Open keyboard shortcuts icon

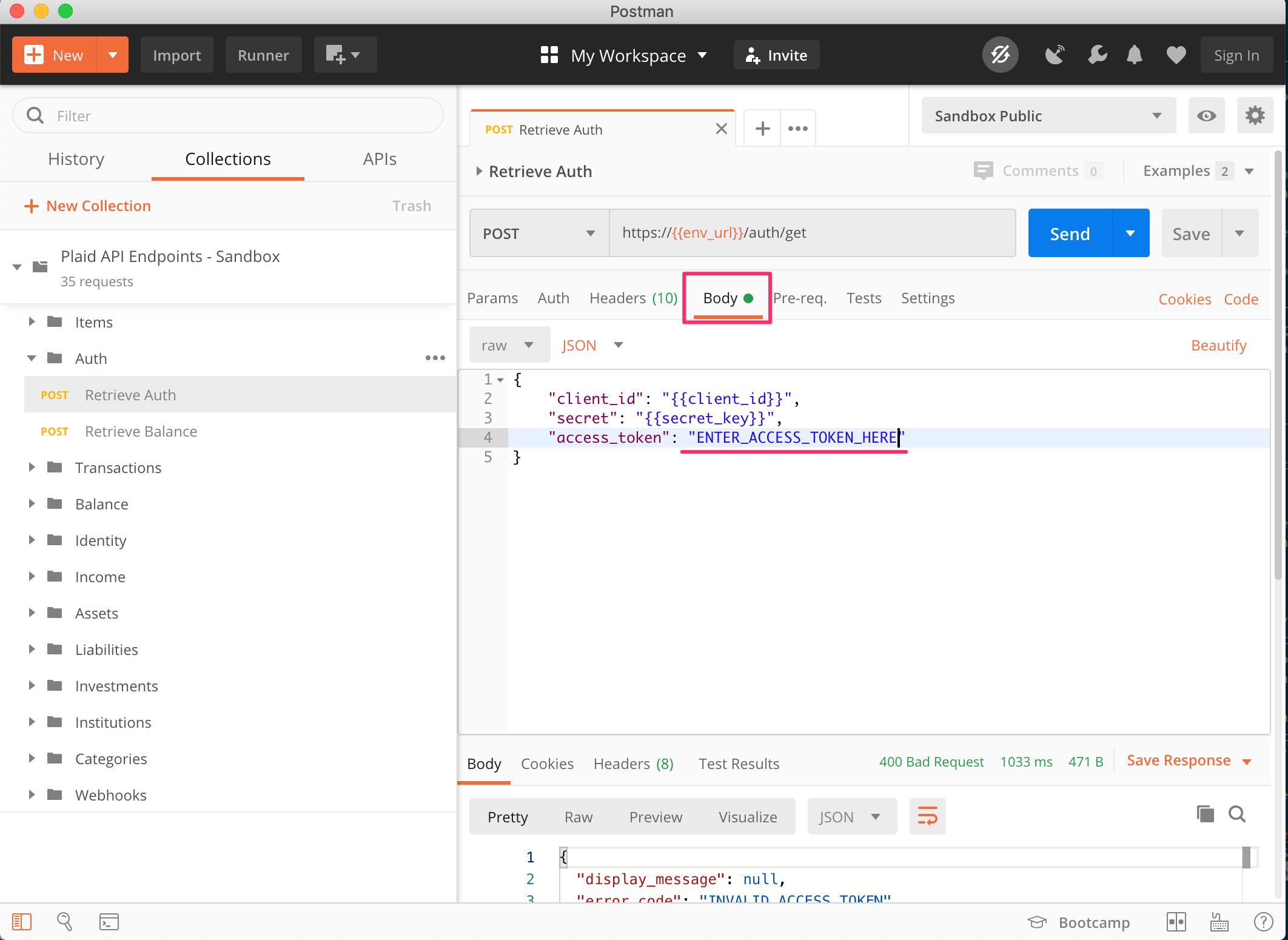click(1219, 922)
